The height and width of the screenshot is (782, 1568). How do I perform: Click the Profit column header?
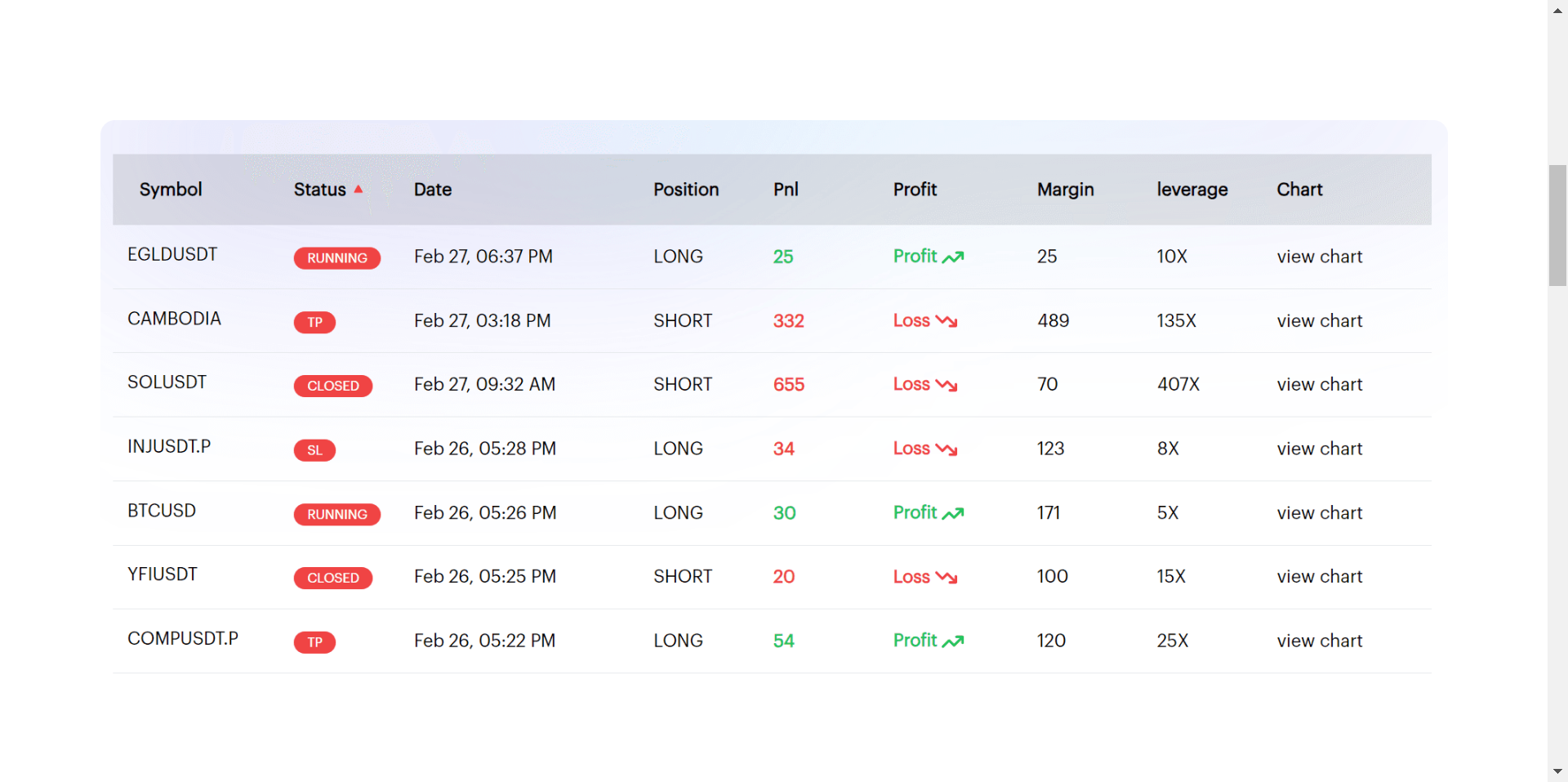pos(915,190)
